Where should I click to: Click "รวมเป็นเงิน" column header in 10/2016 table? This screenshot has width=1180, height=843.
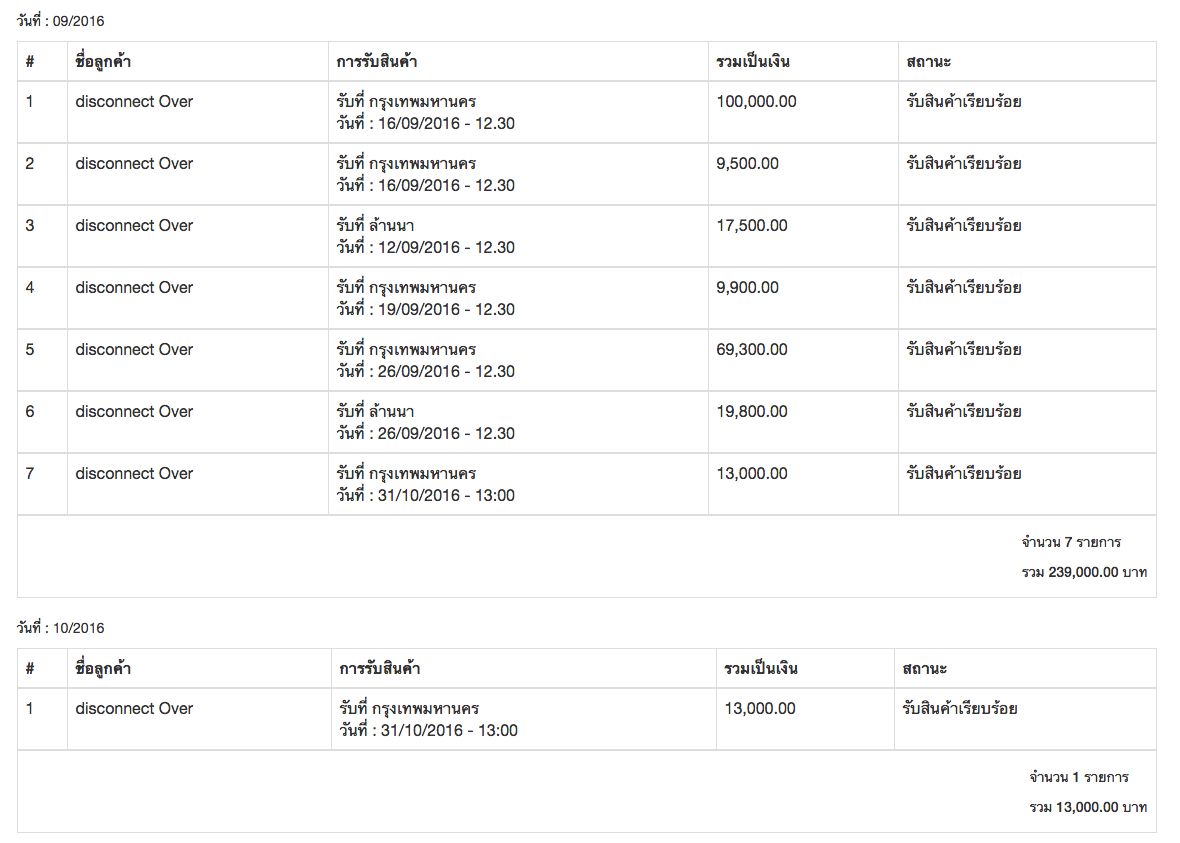(761, 669)
